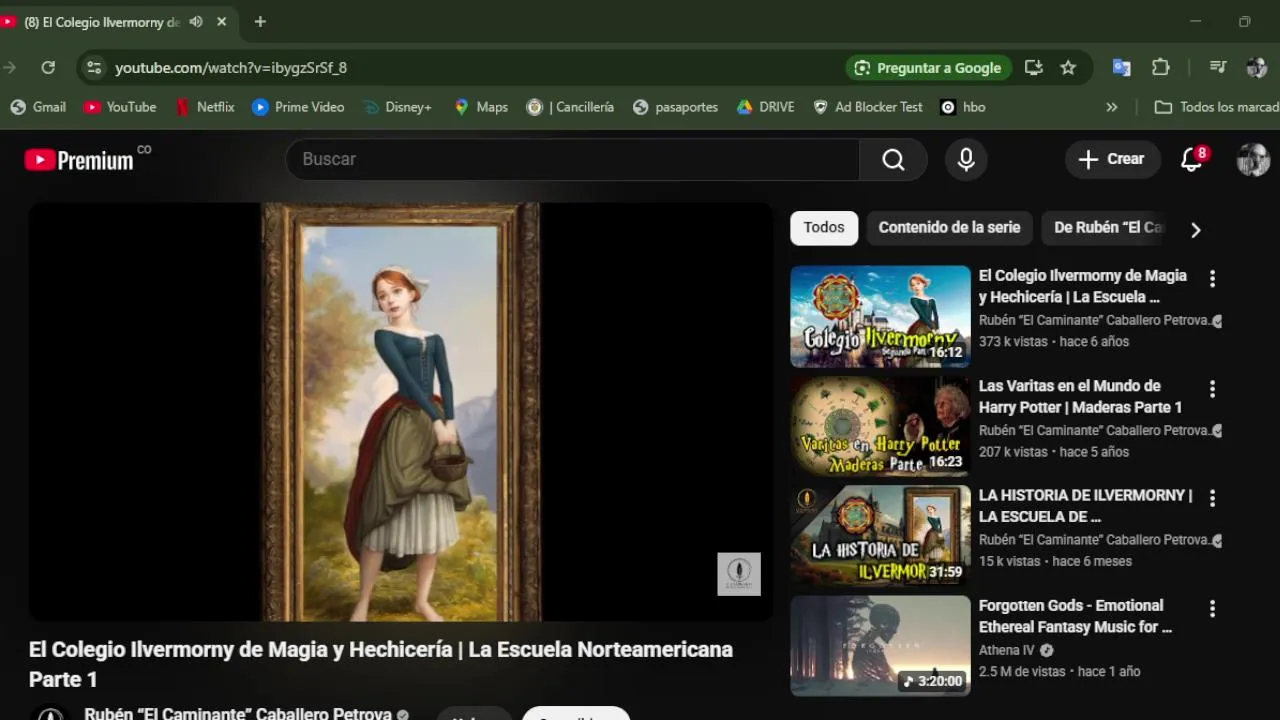1280x720 pixels.
Task: Open the notifications bell
Action: pos(1191,160)
